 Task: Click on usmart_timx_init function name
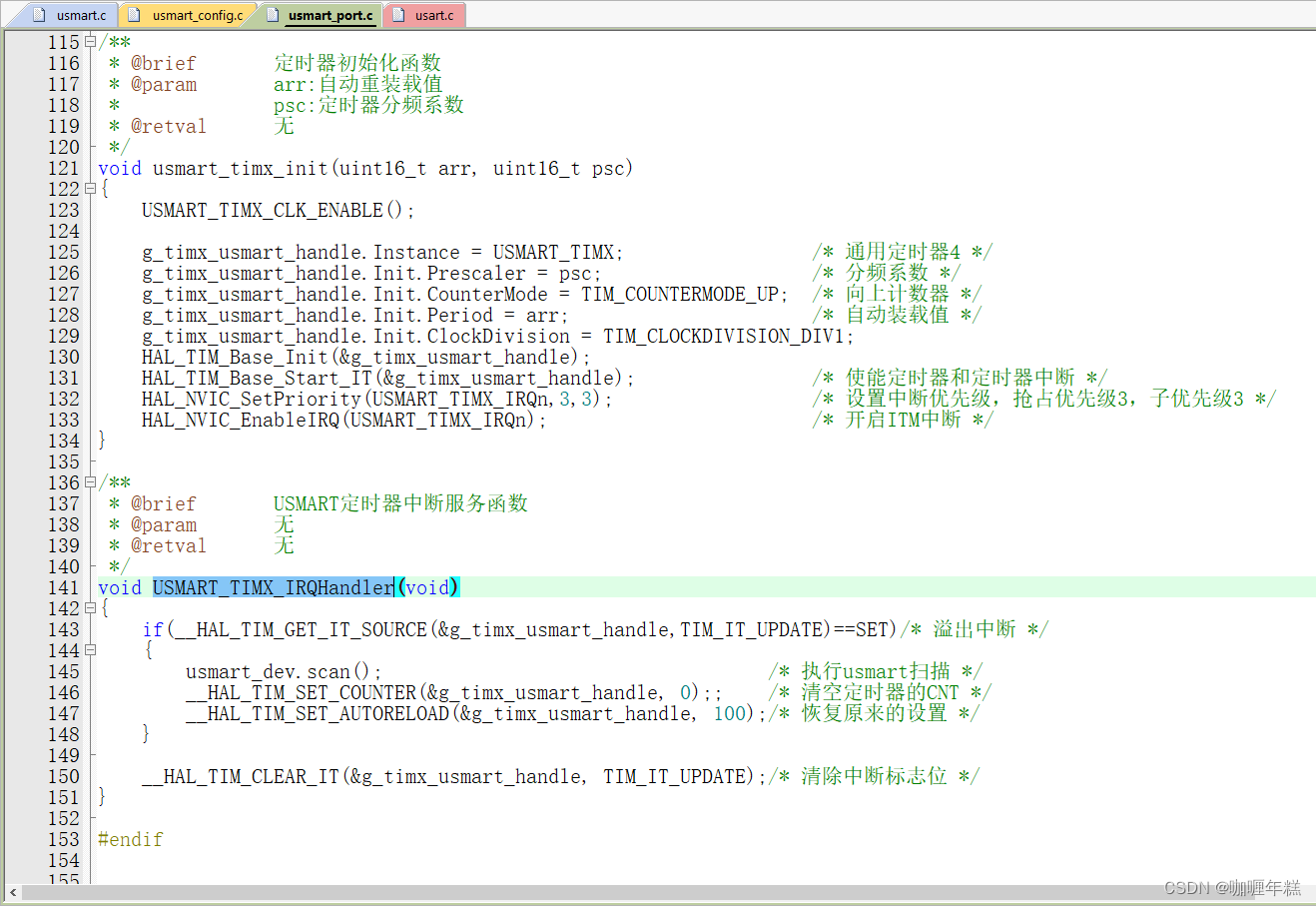coord(241,168)
